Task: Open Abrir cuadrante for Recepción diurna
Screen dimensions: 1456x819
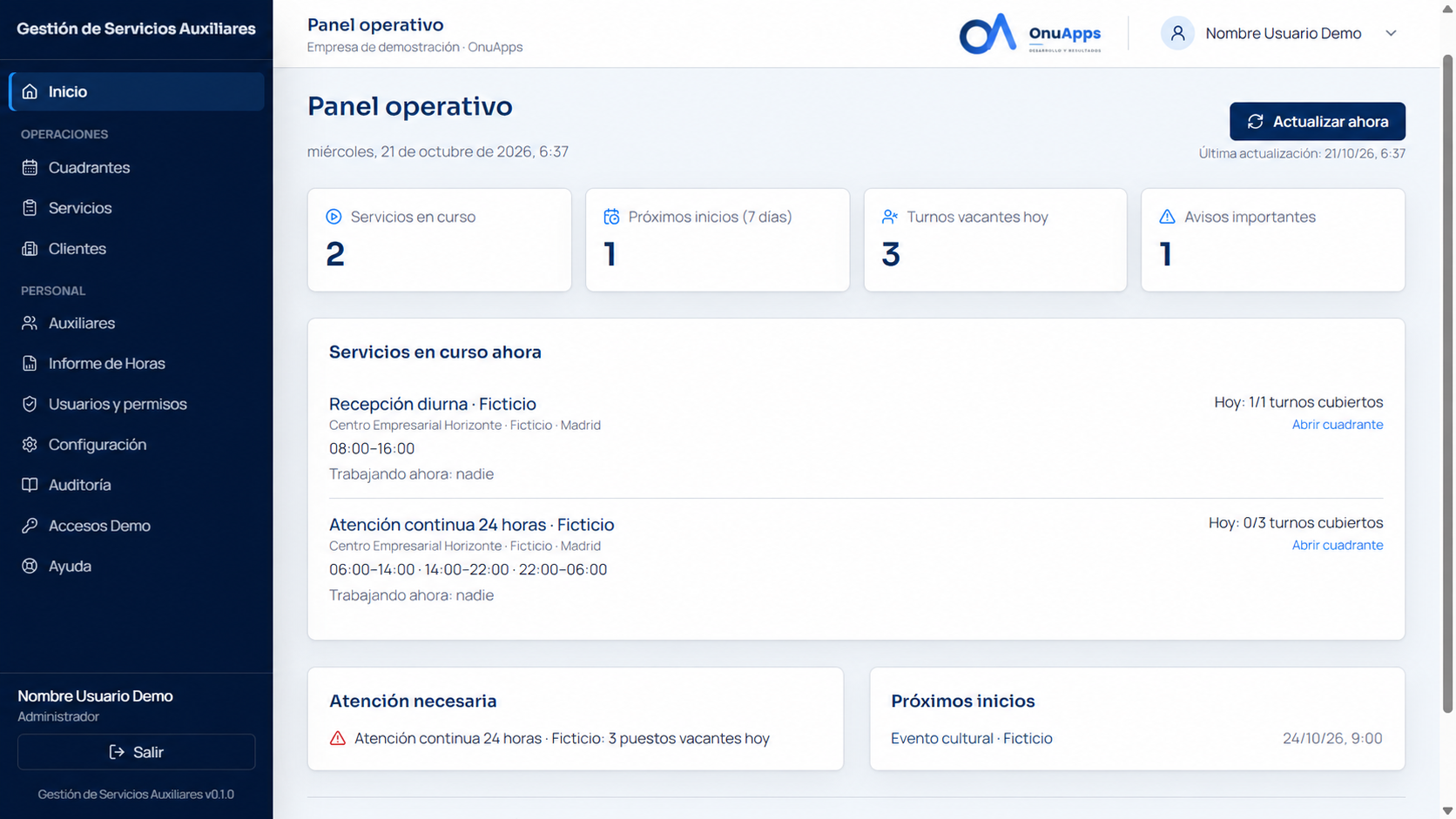Action: [x=1337, y=425]
